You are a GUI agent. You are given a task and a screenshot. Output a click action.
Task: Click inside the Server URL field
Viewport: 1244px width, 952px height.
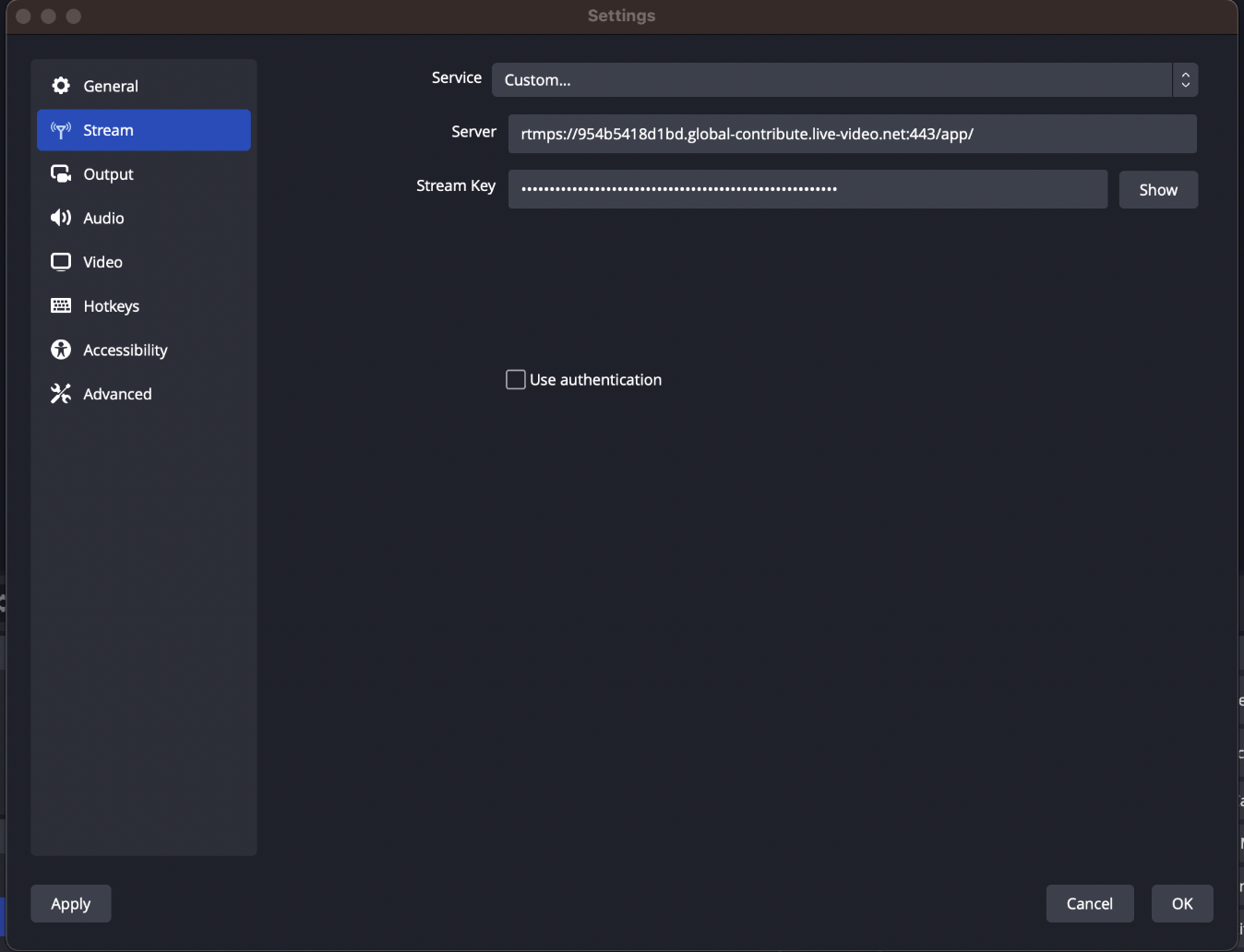tap(851, 134)
